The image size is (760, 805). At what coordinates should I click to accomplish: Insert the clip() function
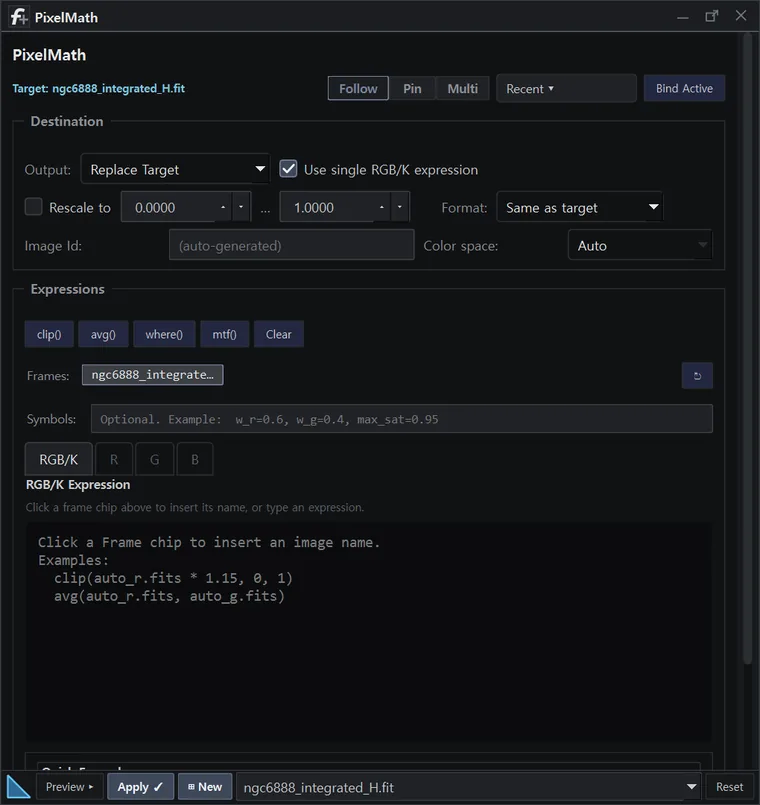(49, 334)
